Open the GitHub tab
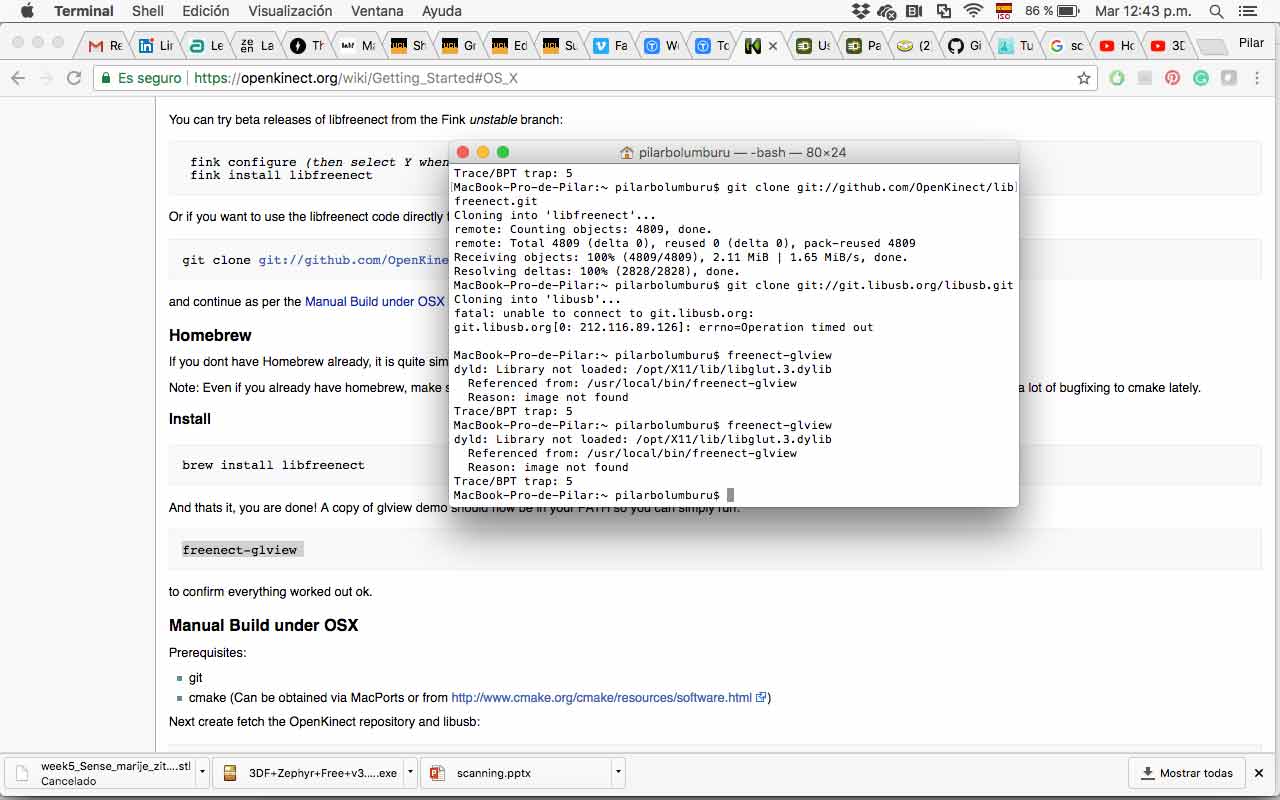The height and width of the screenshot is (800, 1280). pos(964,46)
